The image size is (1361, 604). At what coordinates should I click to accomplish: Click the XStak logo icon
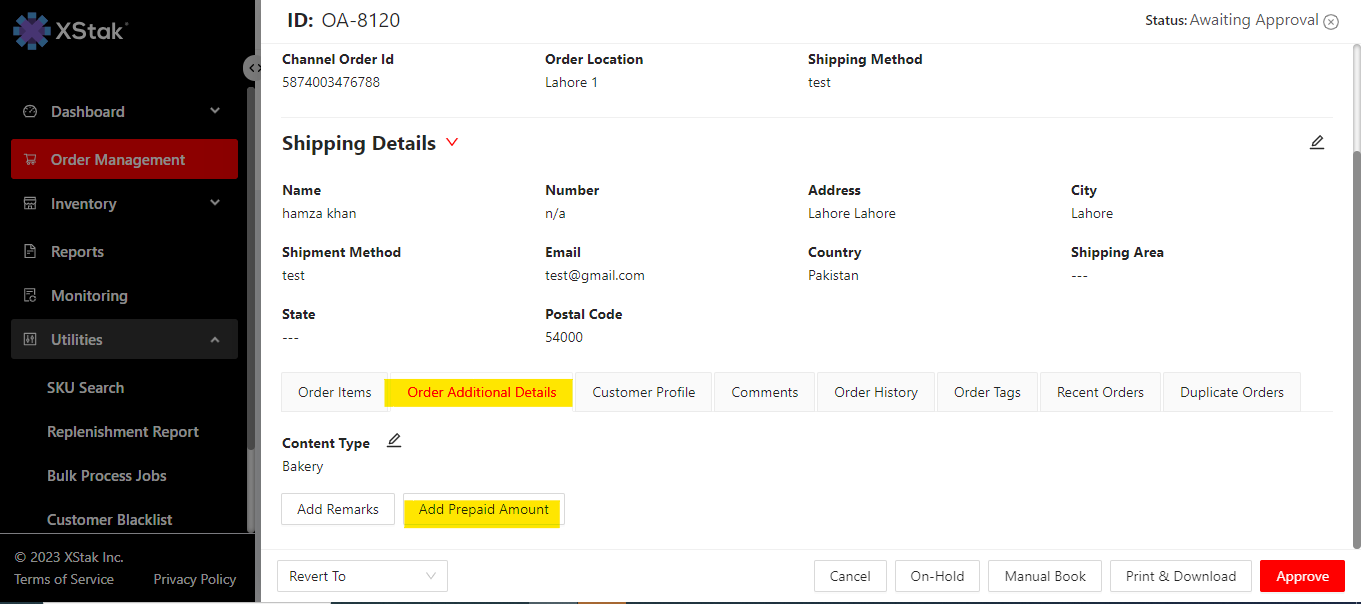click(x=31, y=30)
